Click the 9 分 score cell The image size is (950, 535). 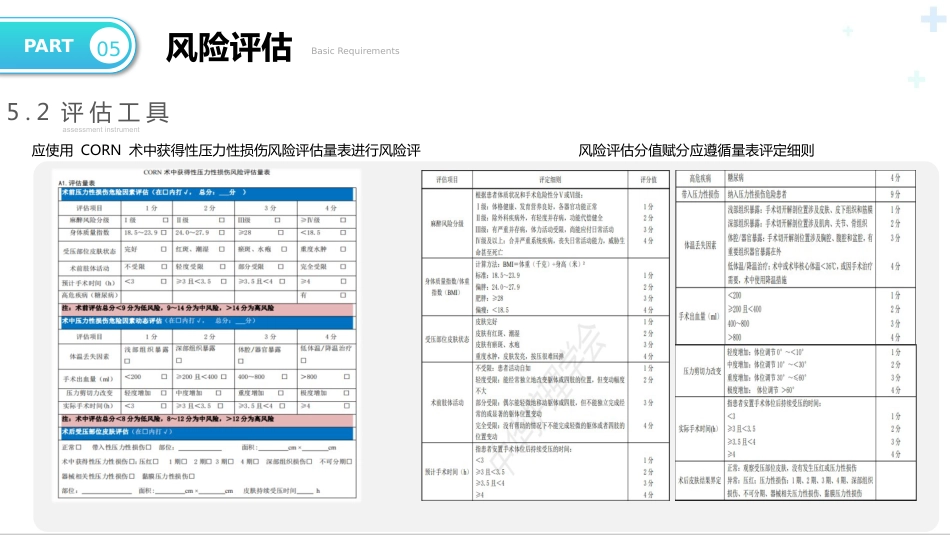point(895,194)
